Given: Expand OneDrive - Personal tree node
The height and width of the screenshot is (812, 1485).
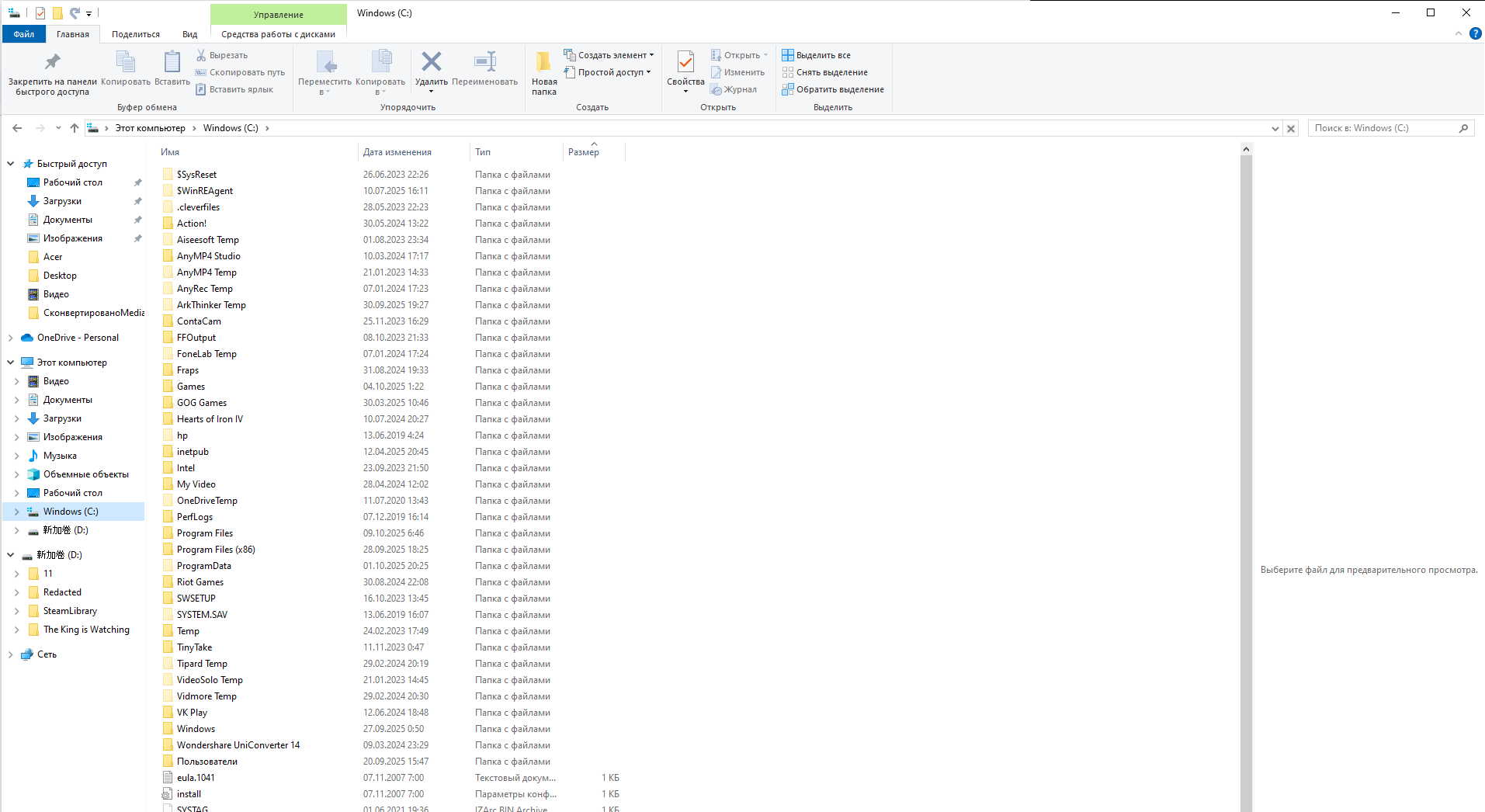Looking at the screenshot, I should point(11,338).
